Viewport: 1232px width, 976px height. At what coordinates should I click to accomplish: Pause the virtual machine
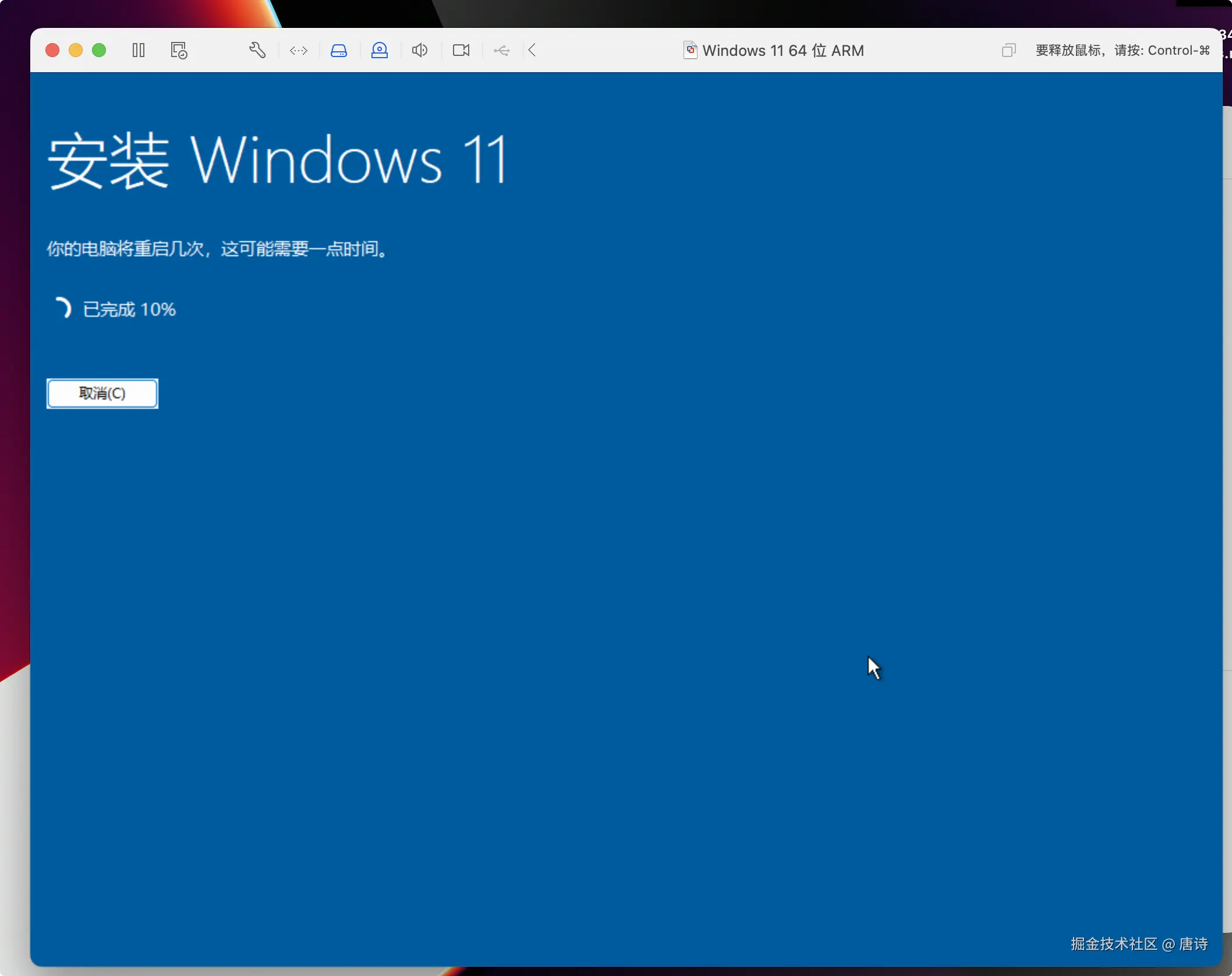[139, 51]
